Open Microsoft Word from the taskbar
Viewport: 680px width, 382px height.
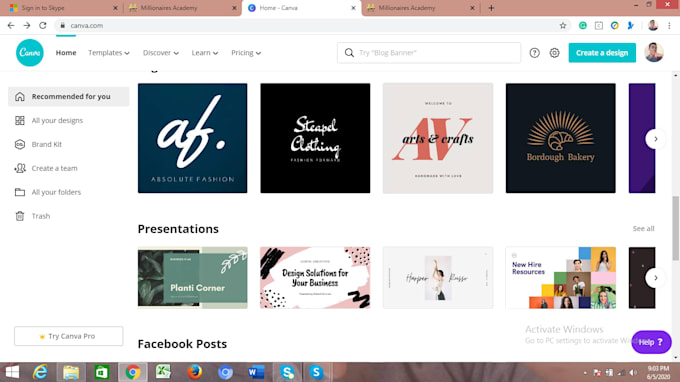(256, 372)
